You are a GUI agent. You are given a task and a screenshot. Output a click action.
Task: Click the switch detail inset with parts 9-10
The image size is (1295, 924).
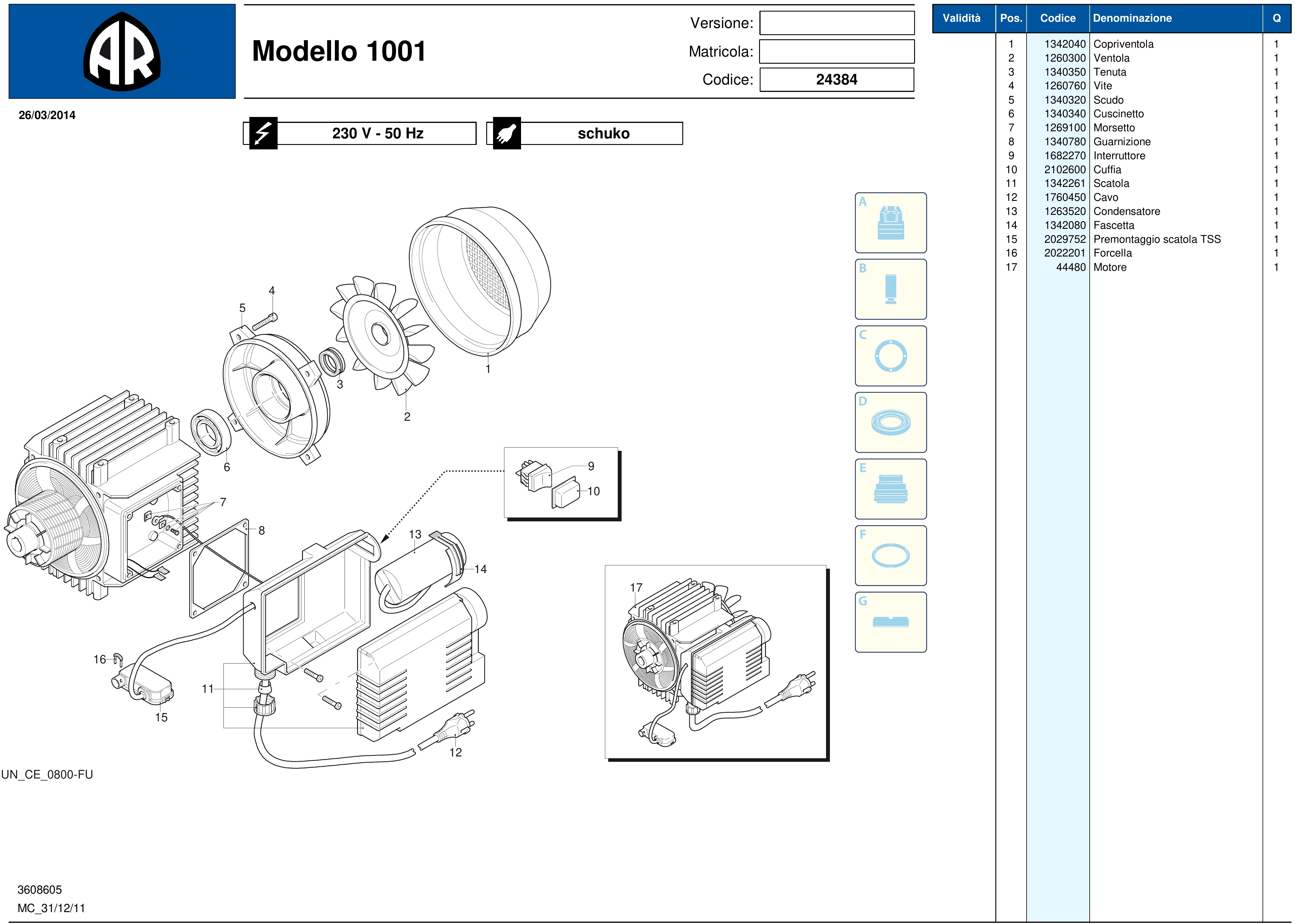pyautogui.click(x=561, y=483)
